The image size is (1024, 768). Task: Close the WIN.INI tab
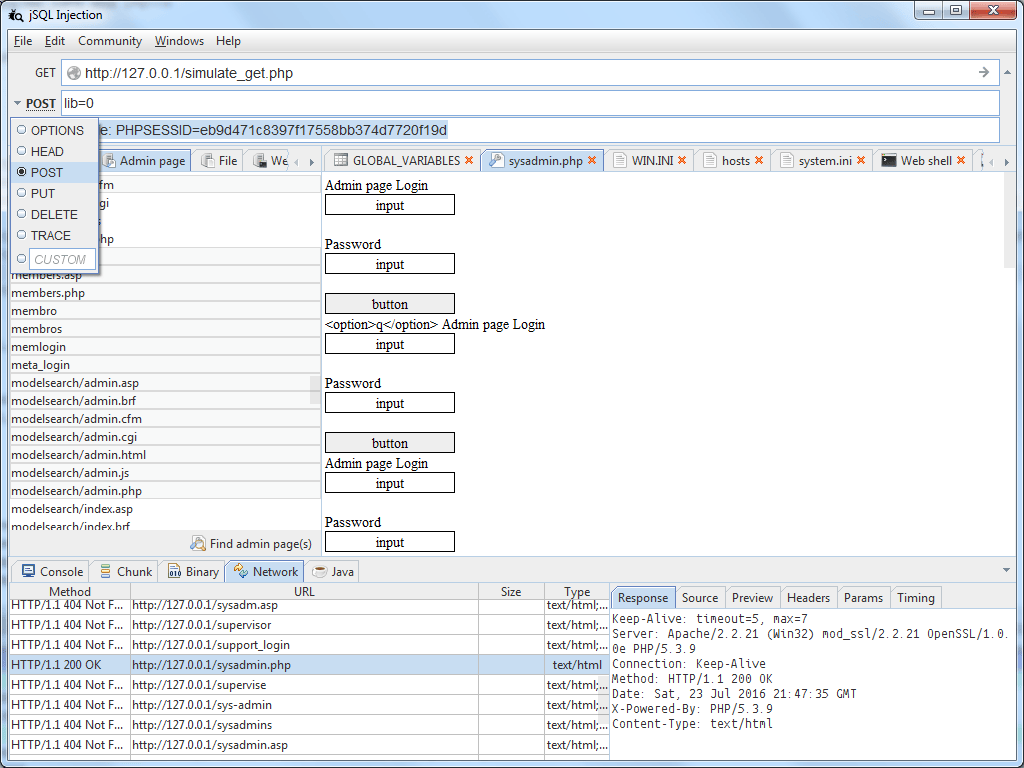(681, 159)
